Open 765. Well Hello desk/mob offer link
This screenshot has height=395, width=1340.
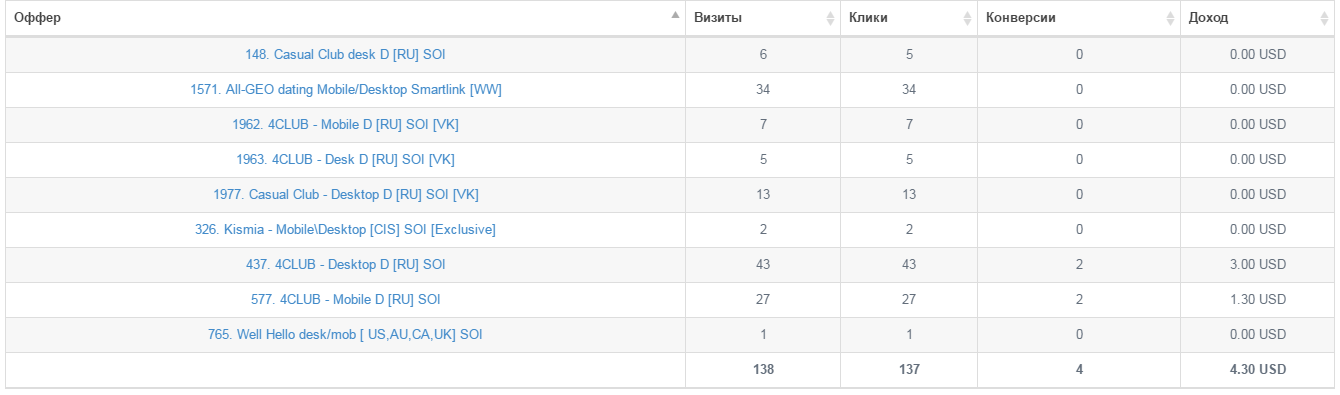click(x=345, y=334)
